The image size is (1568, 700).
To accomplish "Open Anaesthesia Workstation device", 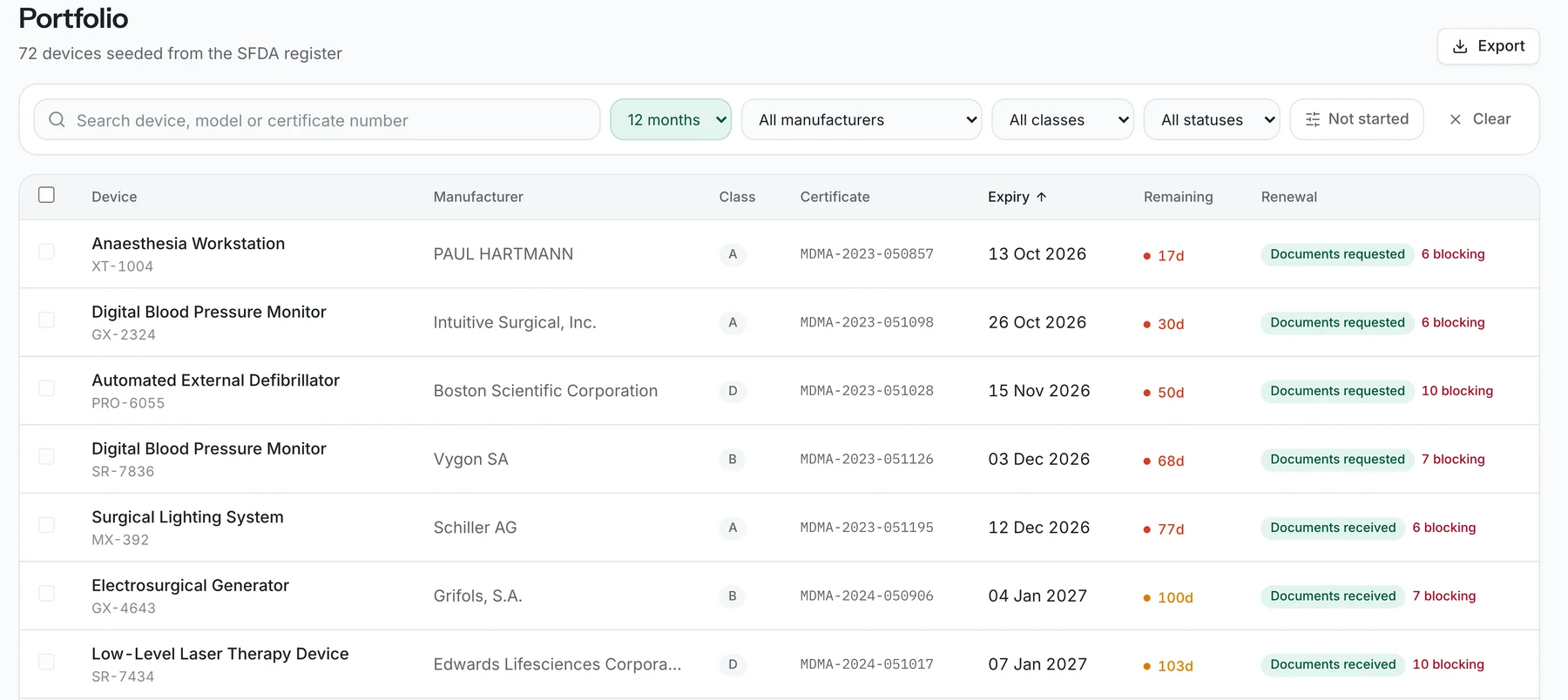I will (188, 244).
